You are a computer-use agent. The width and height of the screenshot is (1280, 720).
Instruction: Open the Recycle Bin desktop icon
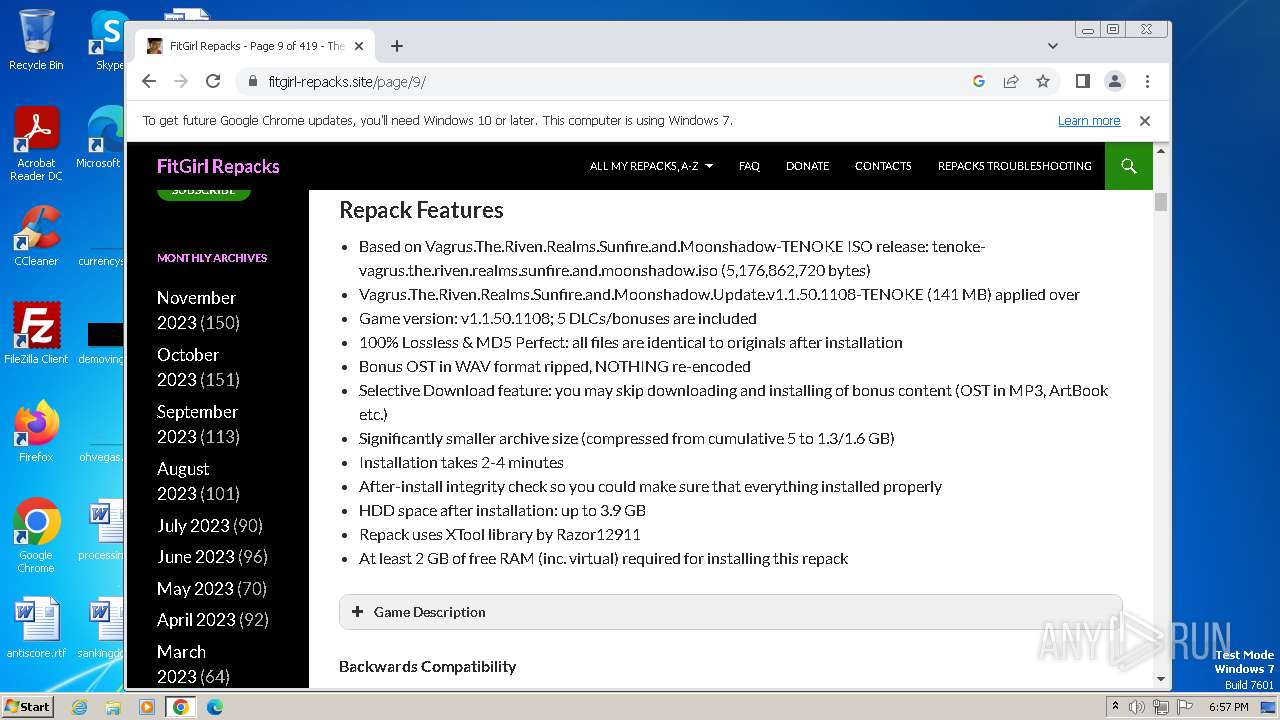(x=36, y=39)
